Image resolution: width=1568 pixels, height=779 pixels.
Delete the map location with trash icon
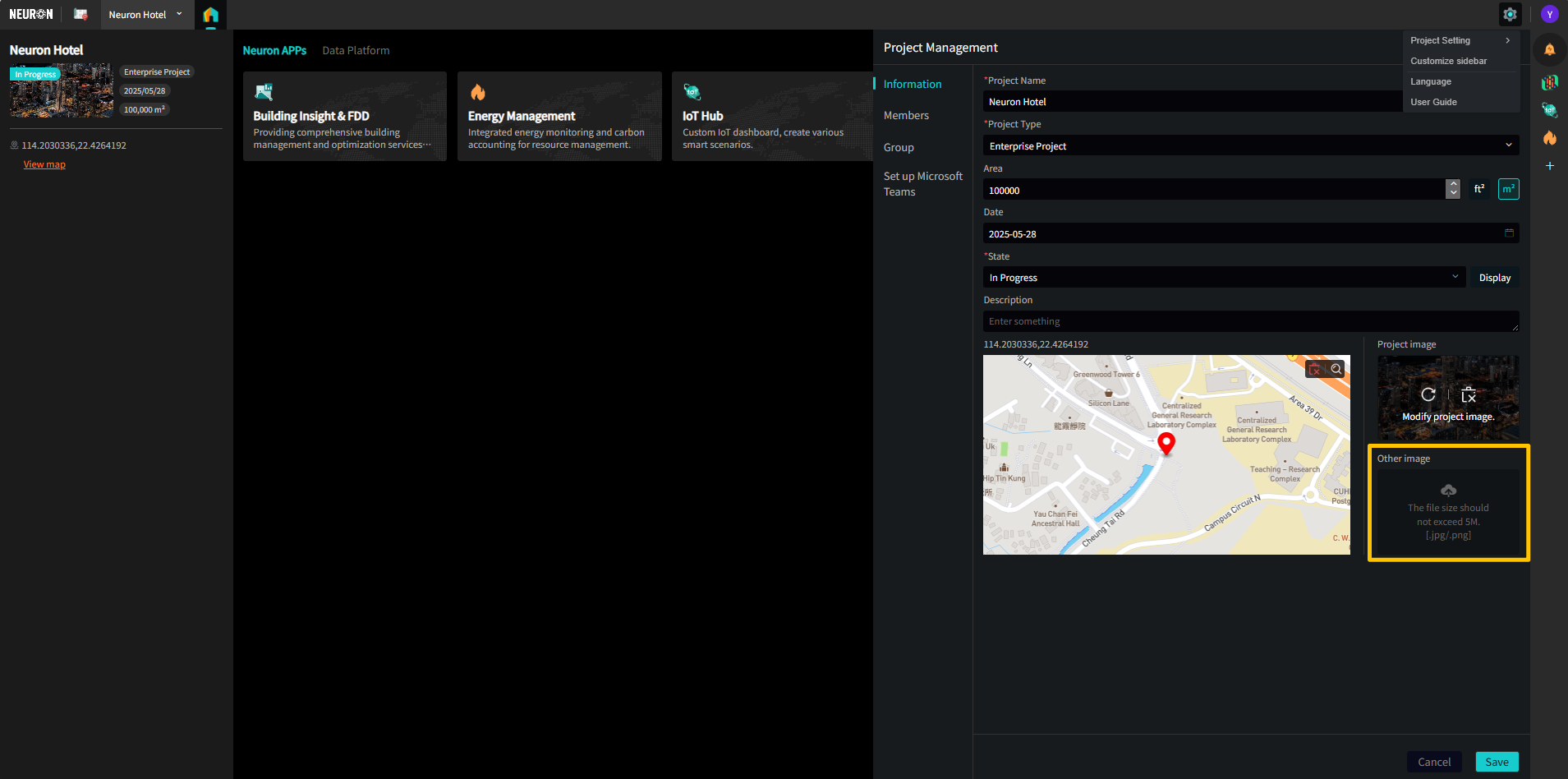[x=1315, y=369]
